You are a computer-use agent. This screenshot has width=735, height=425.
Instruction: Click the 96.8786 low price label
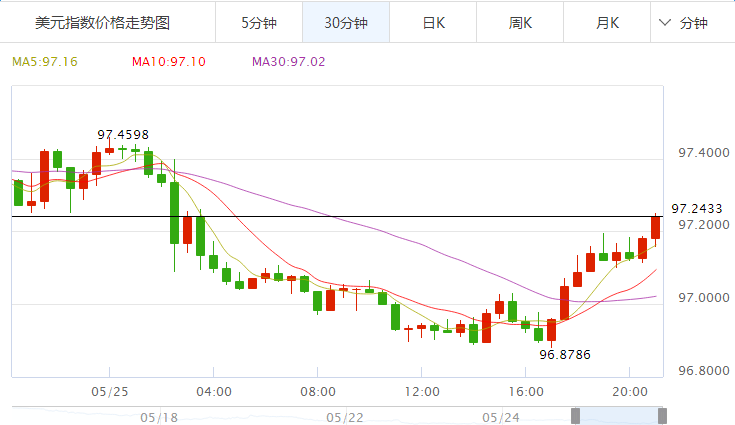coord(563,354)
